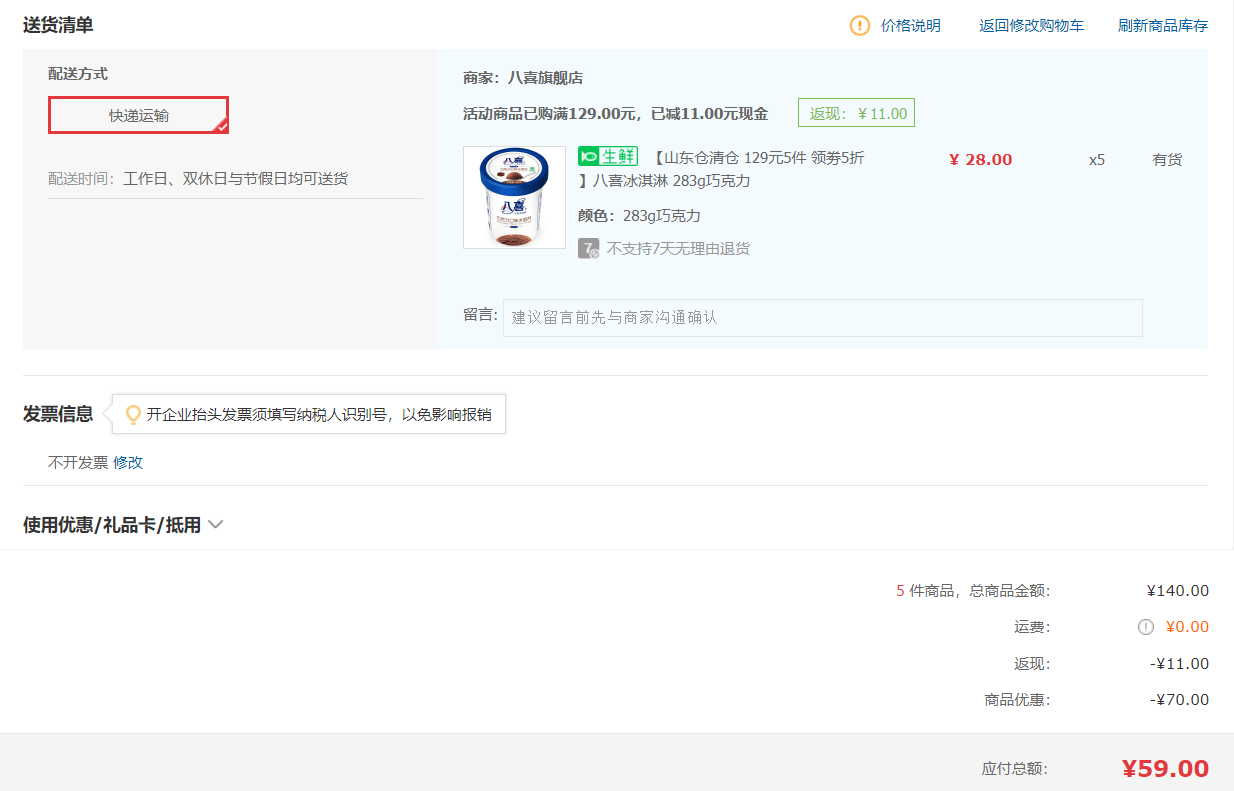The image size is (1234, 791).
Task: Select the 快递运输 delivery option
Action: [x=139, y=115]
